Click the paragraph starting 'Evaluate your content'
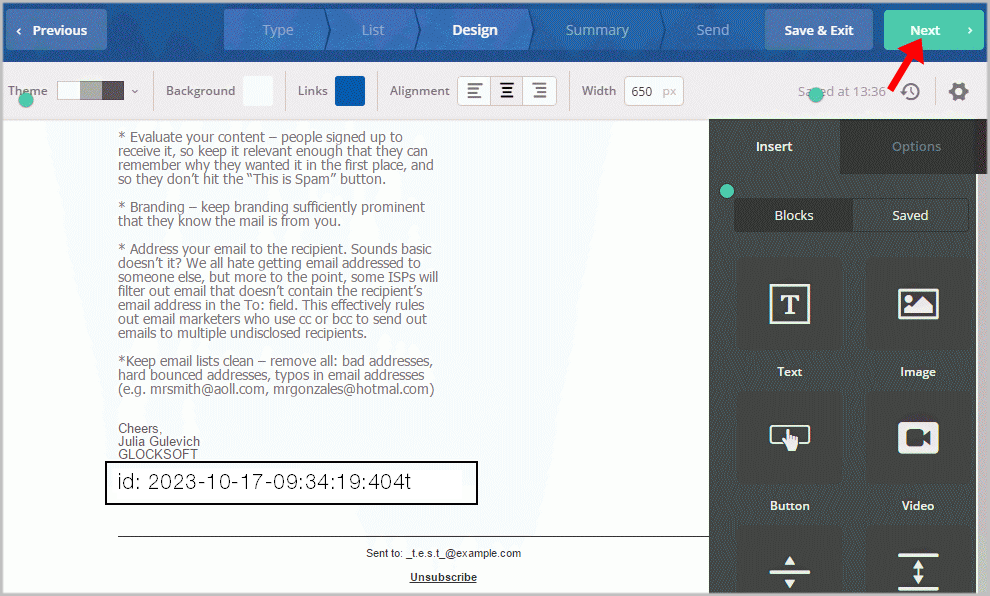 point(276,158)
